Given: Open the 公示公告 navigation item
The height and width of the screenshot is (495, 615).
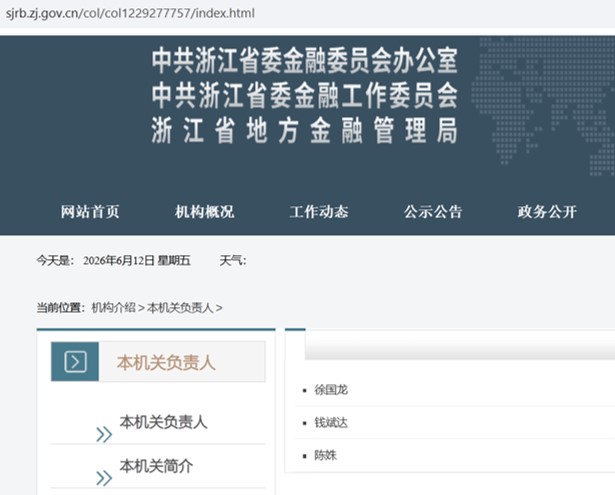Looking at the screenshot, I should tap(433, 212).
